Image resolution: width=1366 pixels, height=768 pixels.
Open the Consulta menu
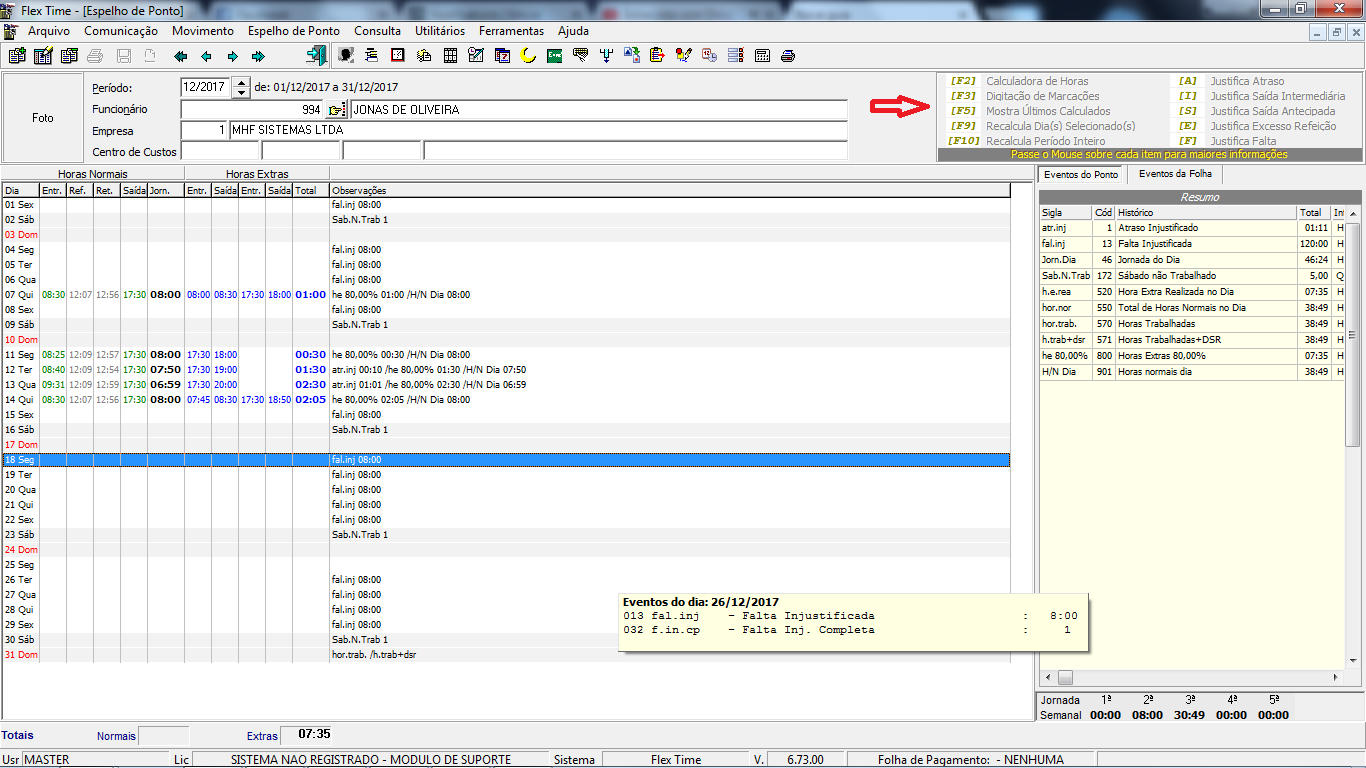378,31
